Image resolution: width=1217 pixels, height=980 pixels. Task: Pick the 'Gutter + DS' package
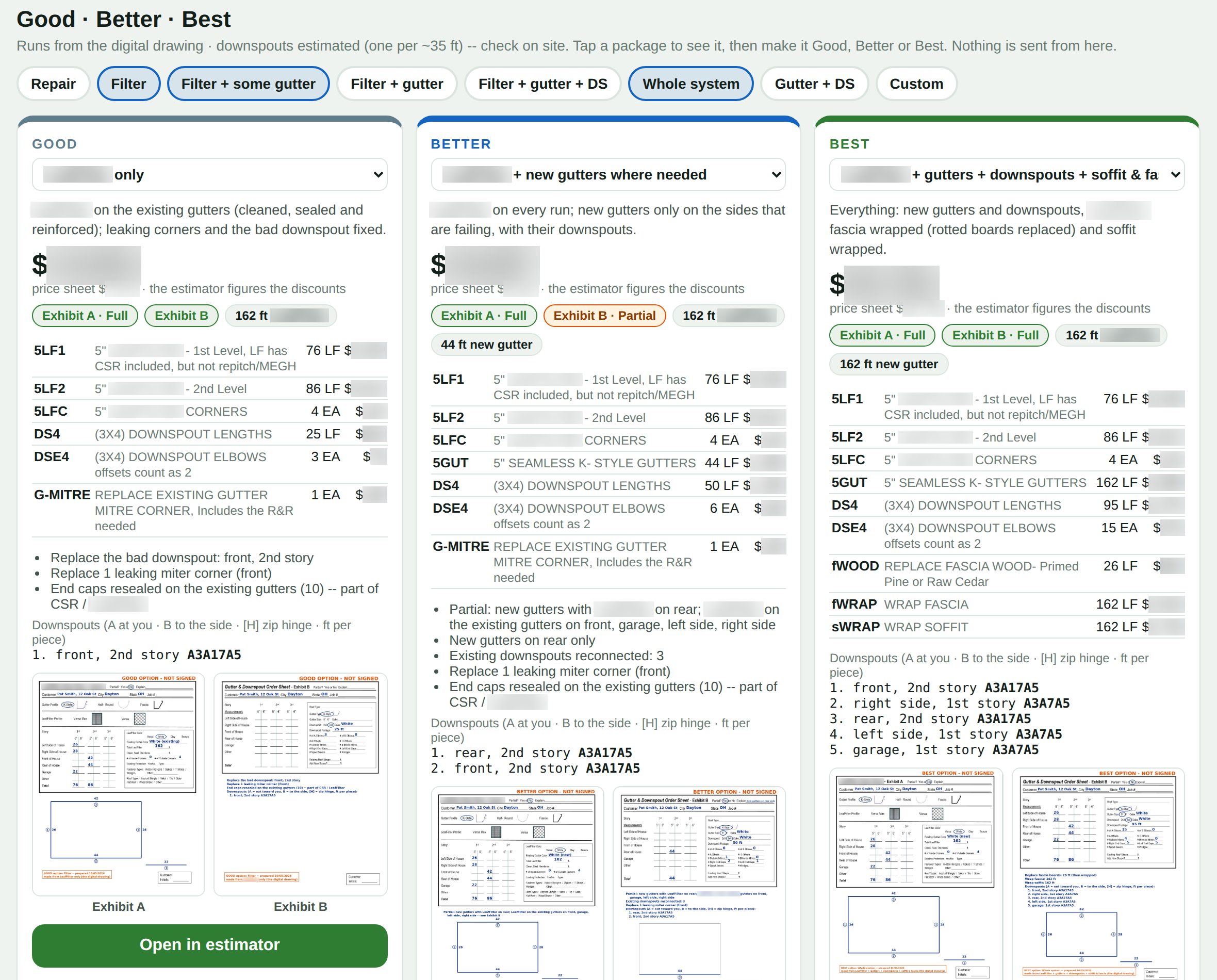pos(814,84)
